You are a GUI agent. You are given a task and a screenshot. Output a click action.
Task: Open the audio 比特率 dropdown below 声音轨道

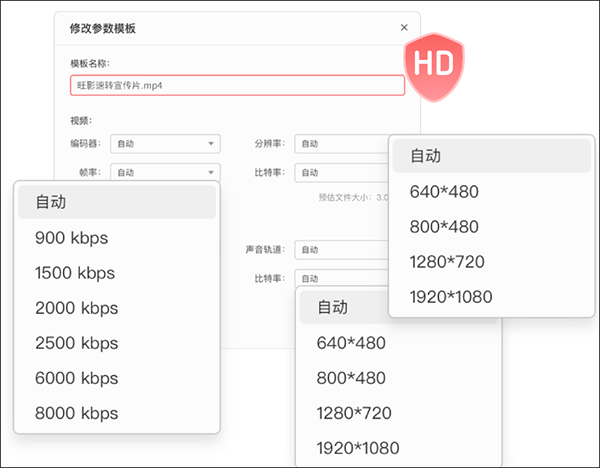point(341,278)
